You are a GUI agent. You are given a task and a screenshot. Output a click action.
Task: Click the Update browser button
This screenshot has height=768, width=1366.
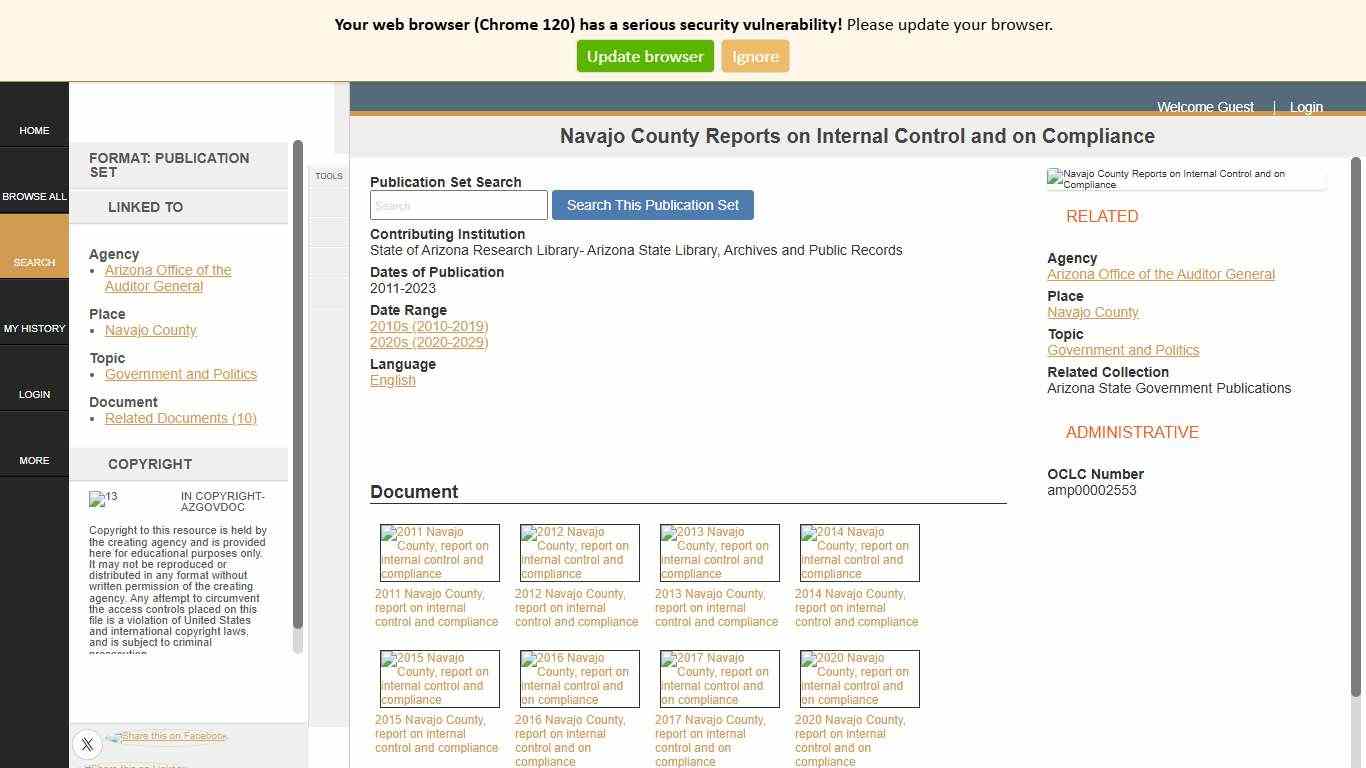pos(644,56)
